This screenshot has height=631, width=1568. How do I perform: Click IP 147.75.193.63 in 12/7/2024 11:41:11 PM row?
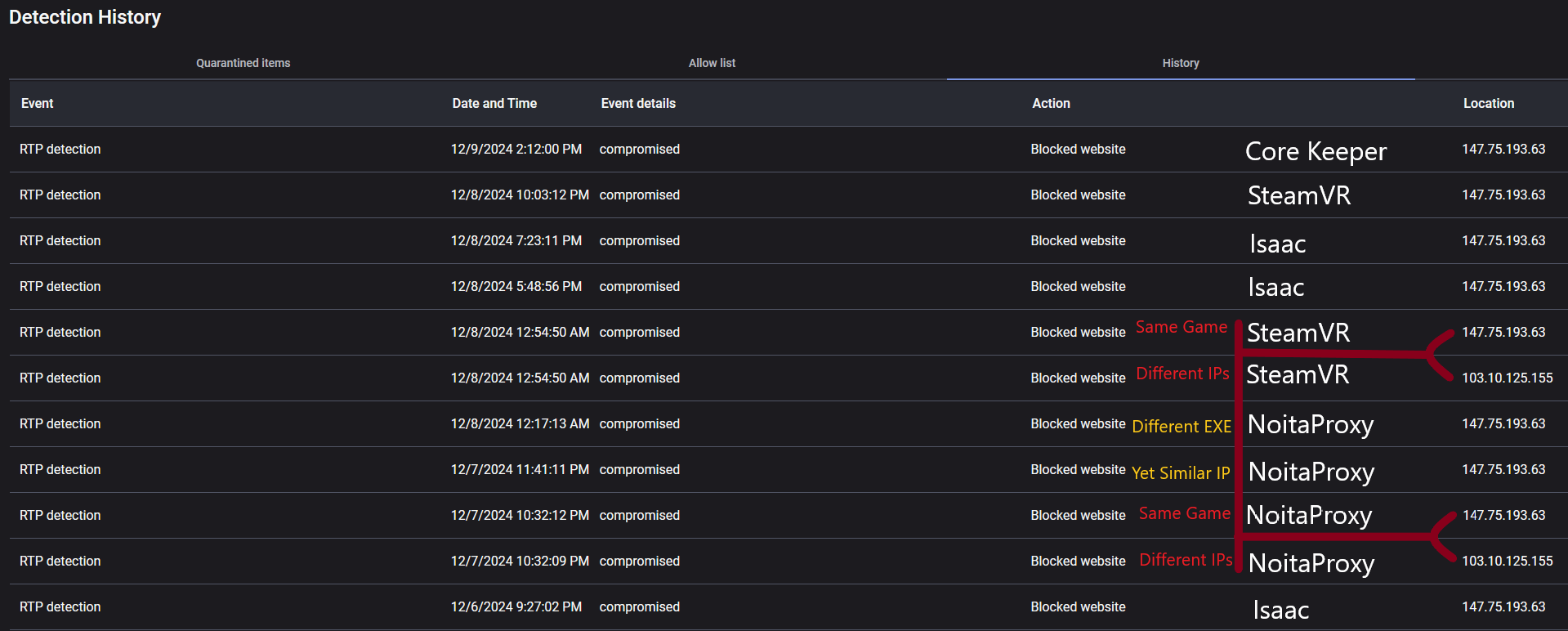[1503, 470]
